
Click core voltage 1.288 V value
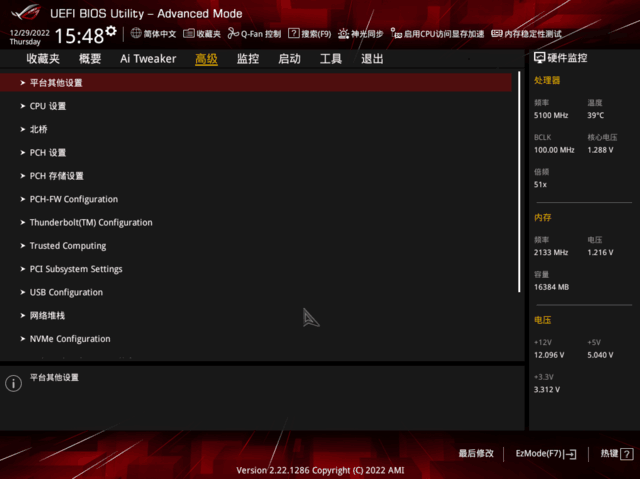[600, 150]
